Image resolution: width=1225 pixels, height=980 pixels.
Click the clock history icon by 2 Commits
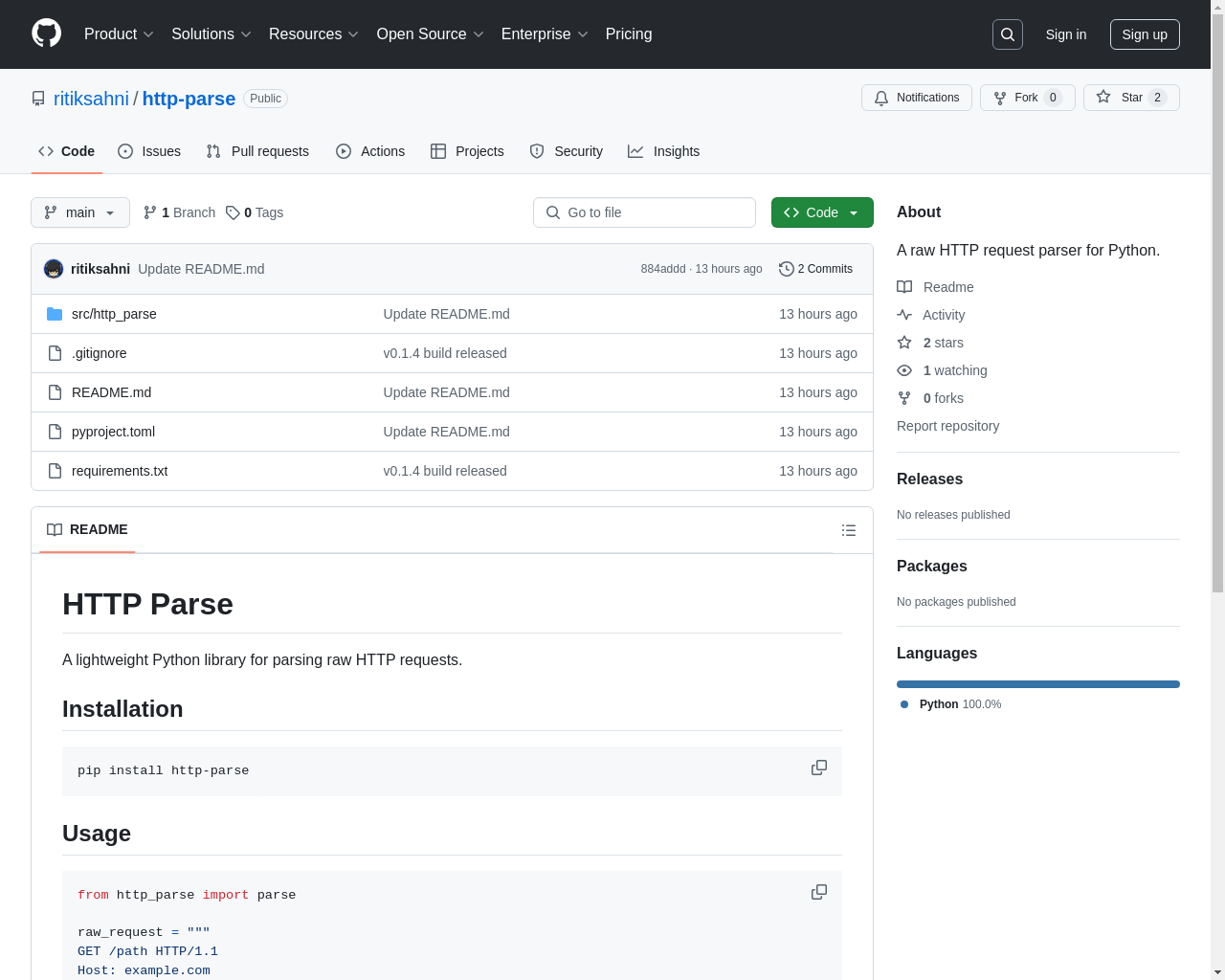pos(787,269)
